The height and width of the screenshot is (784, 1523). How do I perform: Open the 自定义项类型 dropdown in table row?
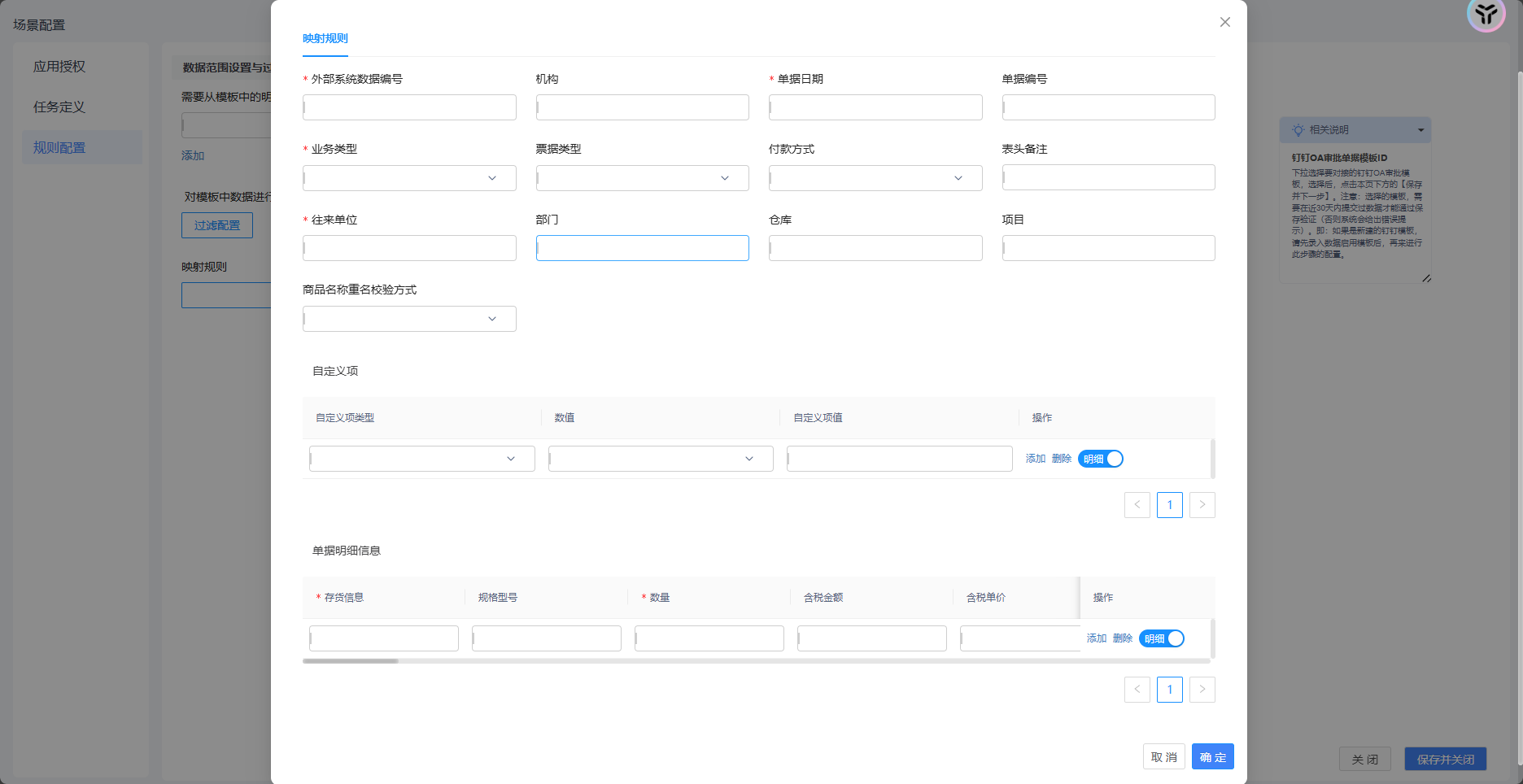tap(422, 459)
